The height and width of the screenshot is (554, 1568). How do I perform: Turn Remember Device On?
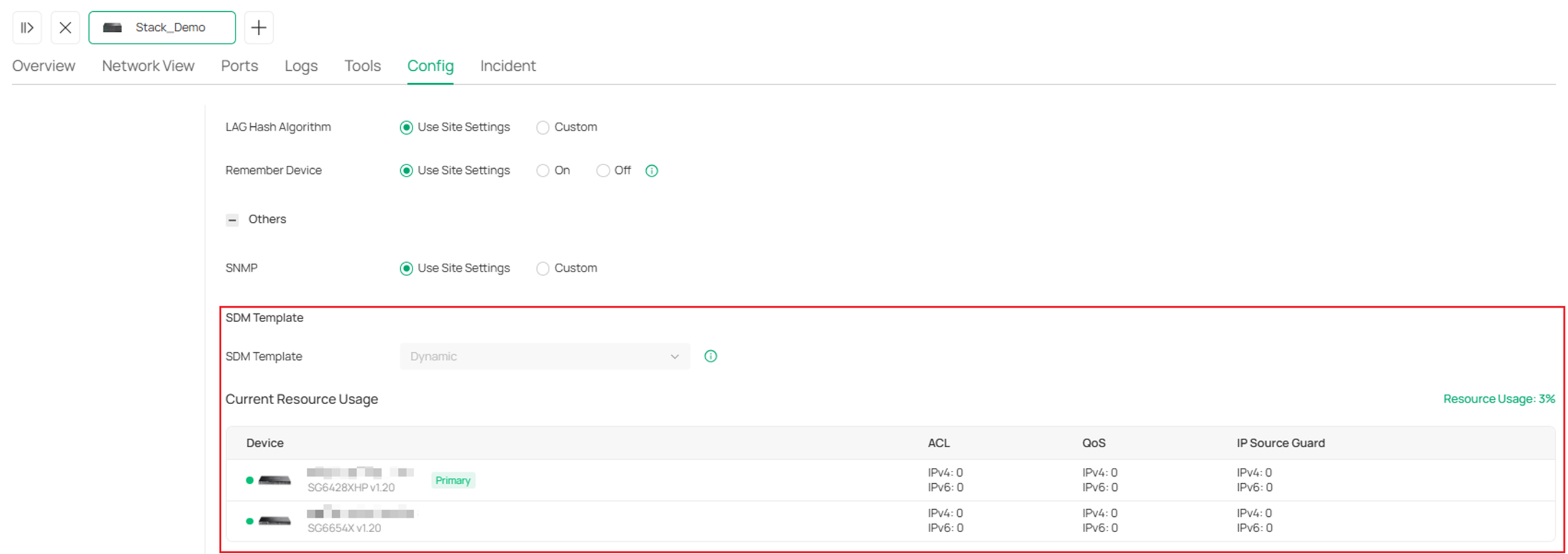[x=542, y=171]
